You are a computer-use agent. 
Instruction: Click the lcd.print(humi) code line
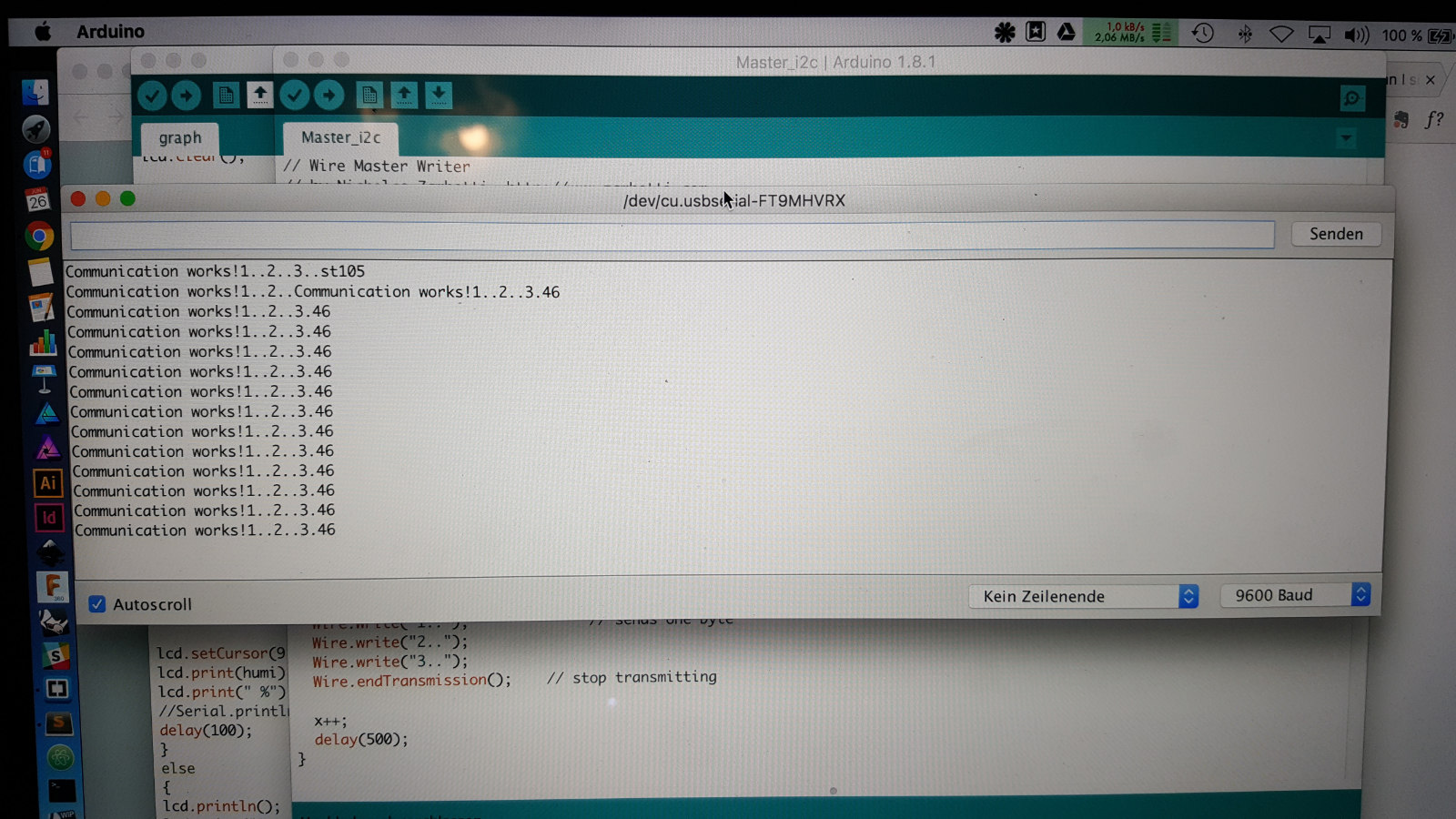coord(221,672)
